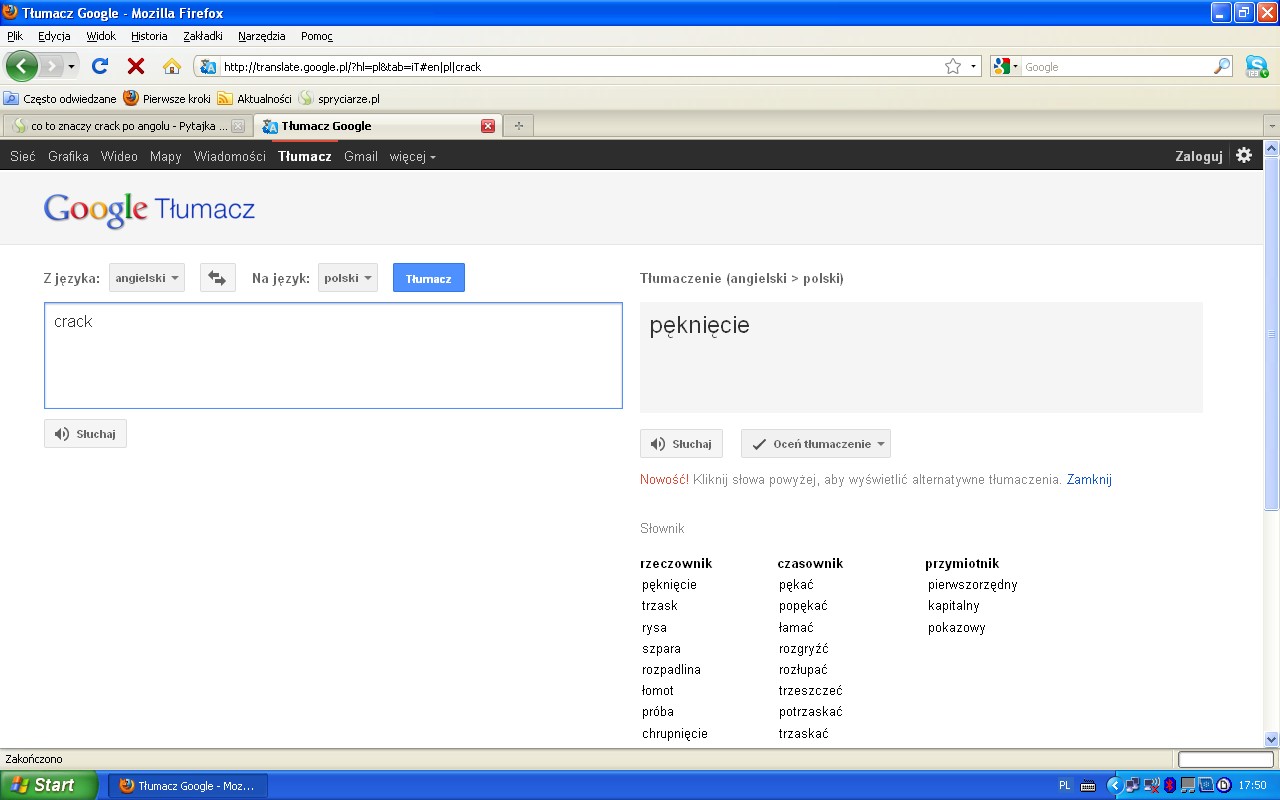Open the Historia menu
Viewport: 1280px width, 800px height.
[149, 36]
